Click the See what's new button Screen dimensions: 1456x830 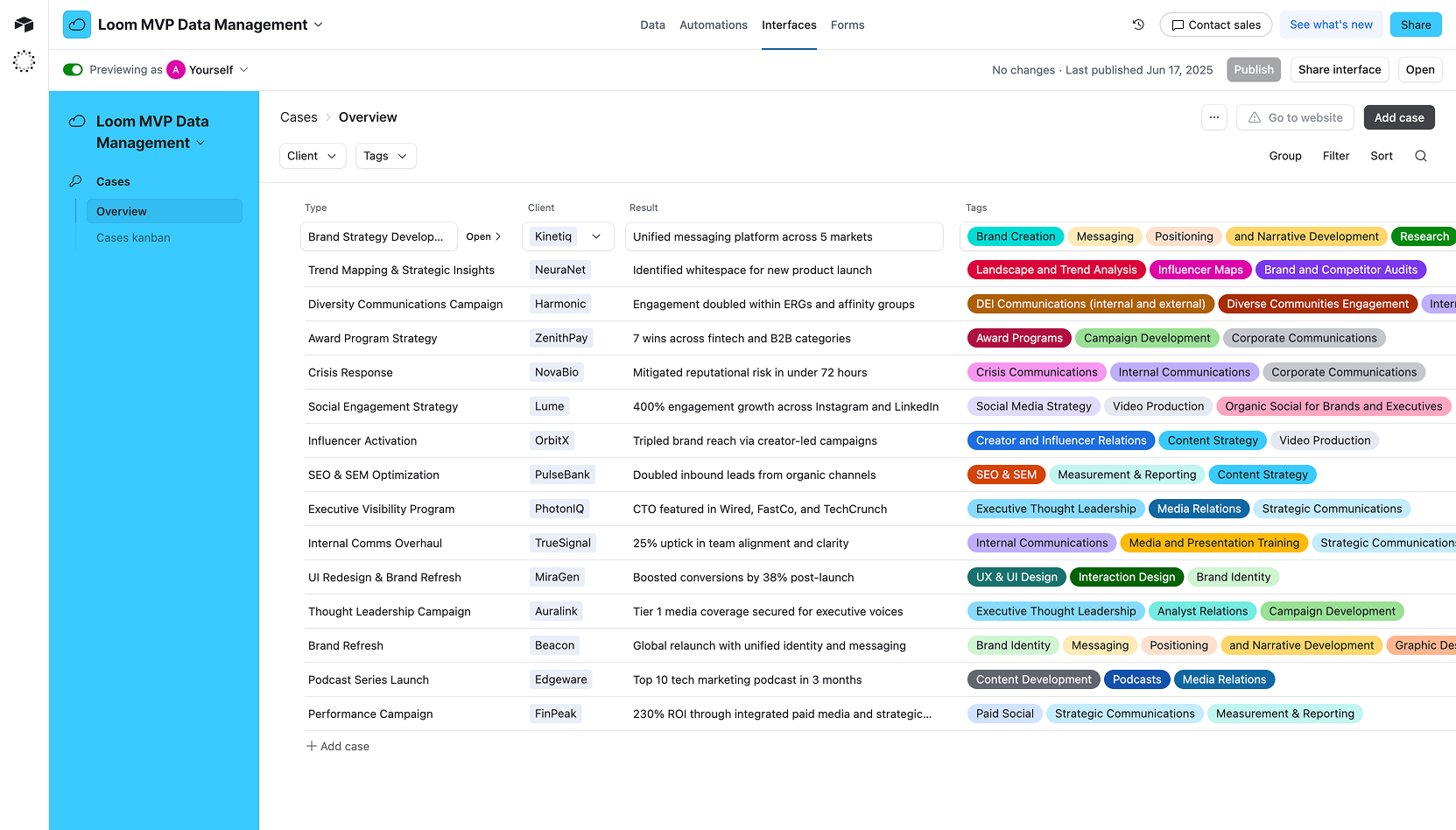point(1331,25)
